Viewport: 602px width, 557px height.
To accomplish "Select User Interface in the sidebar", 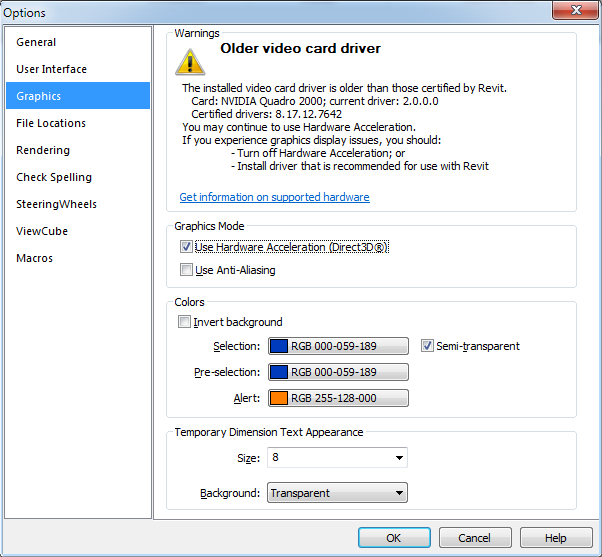I will click(x=78, y=69).
